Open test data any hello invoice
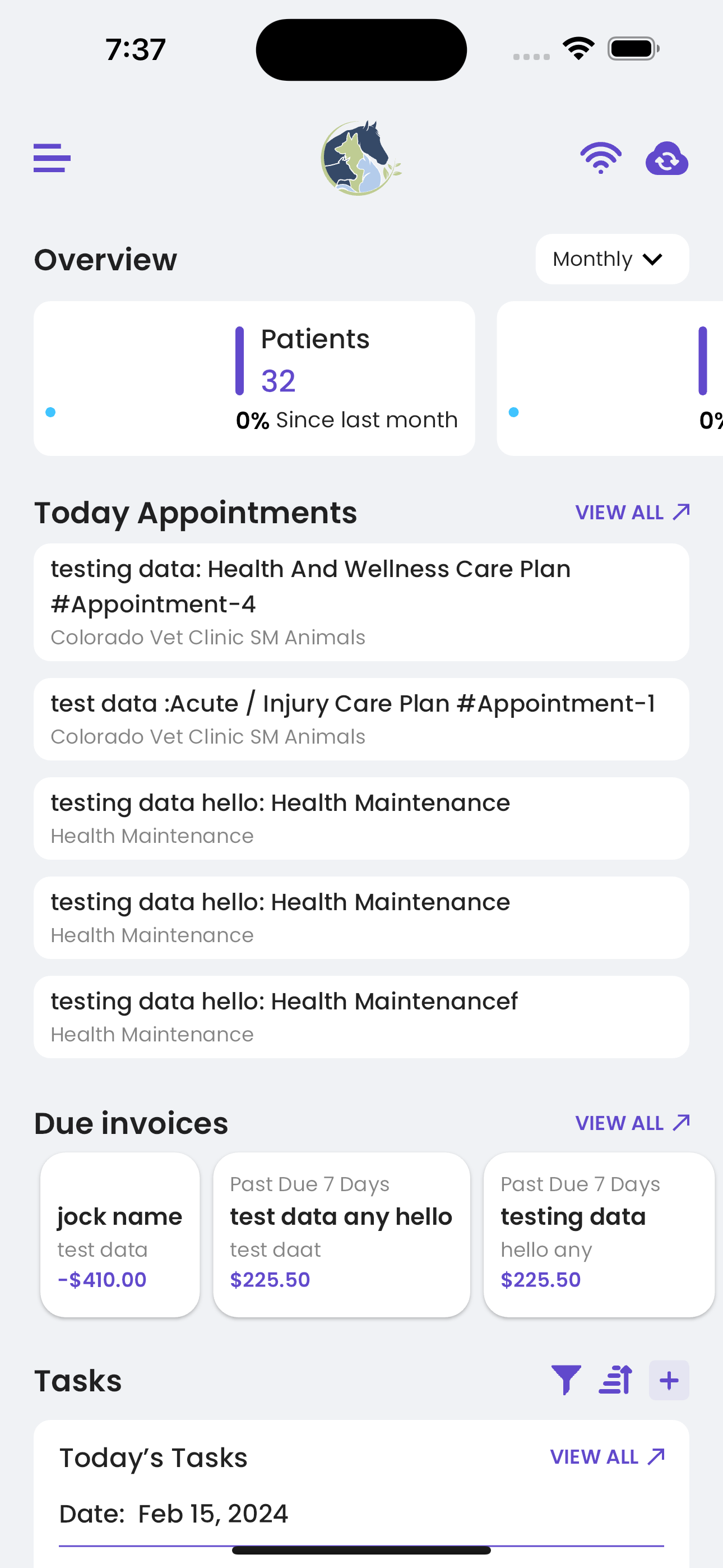The image size is (723, 1568). (341, 1234)
